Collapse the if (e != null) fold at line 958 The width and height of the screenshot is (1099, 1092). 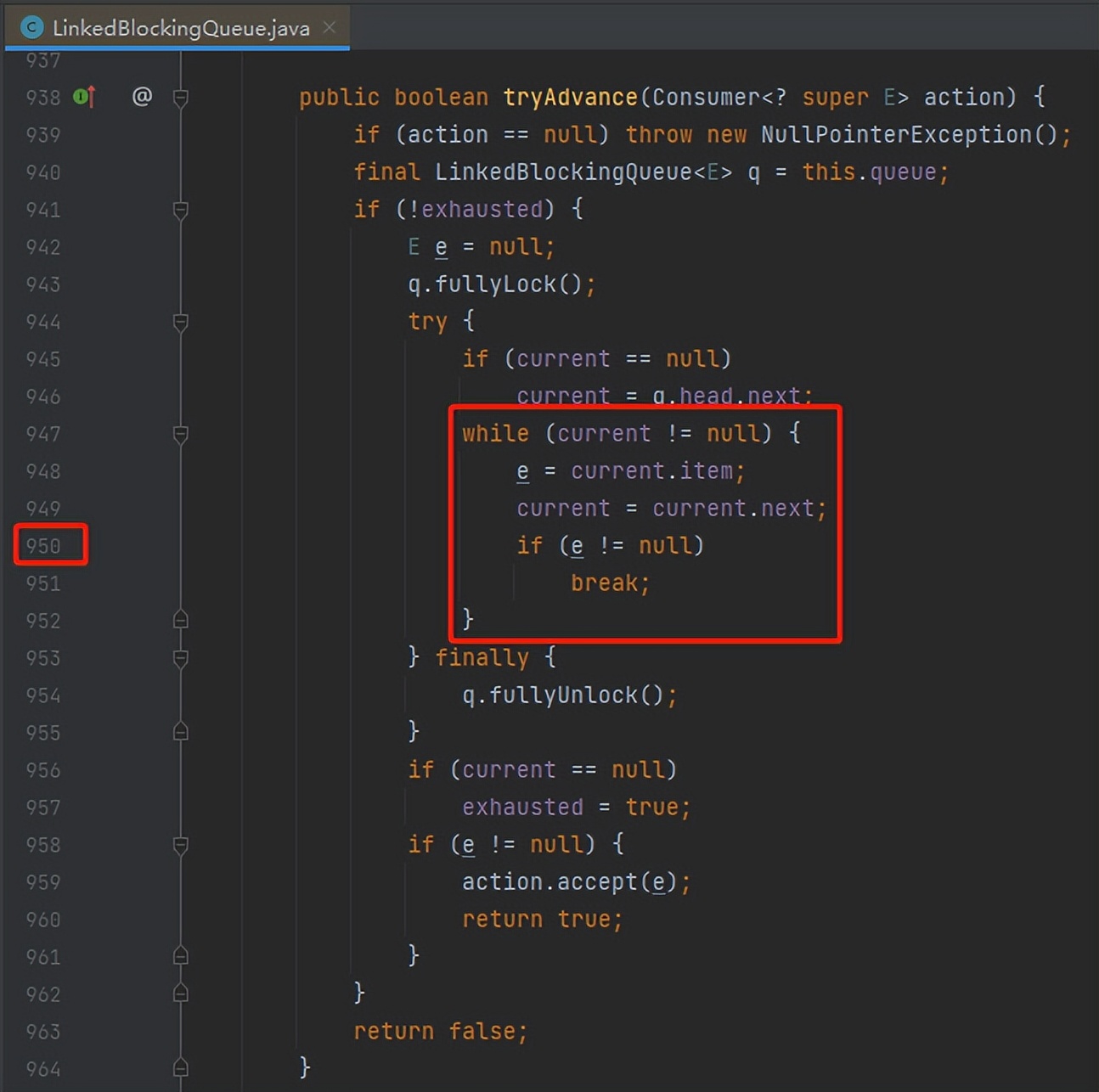(180, 845)
